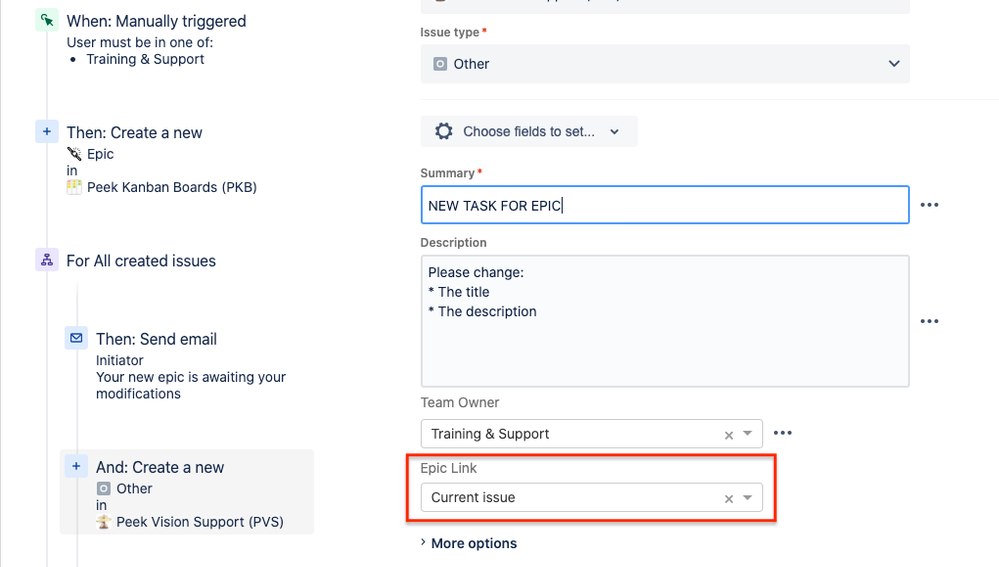
Task: Clear the Epic Link value
Action: click(729, 498)
